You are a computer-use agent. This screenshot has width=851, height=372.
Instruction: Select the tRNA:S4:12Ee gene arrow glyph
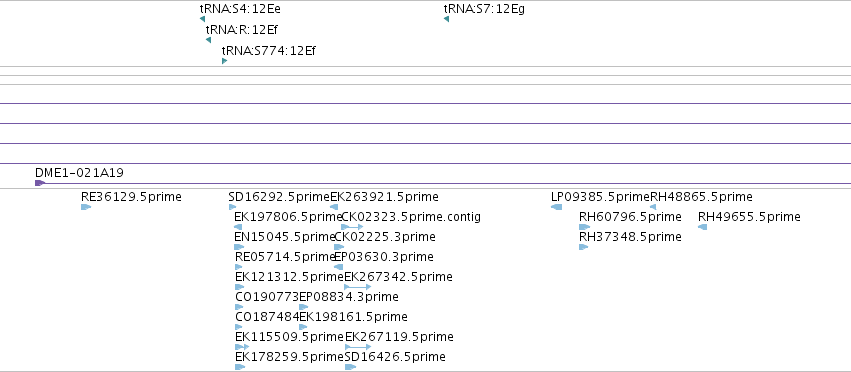tap(202, 19)
